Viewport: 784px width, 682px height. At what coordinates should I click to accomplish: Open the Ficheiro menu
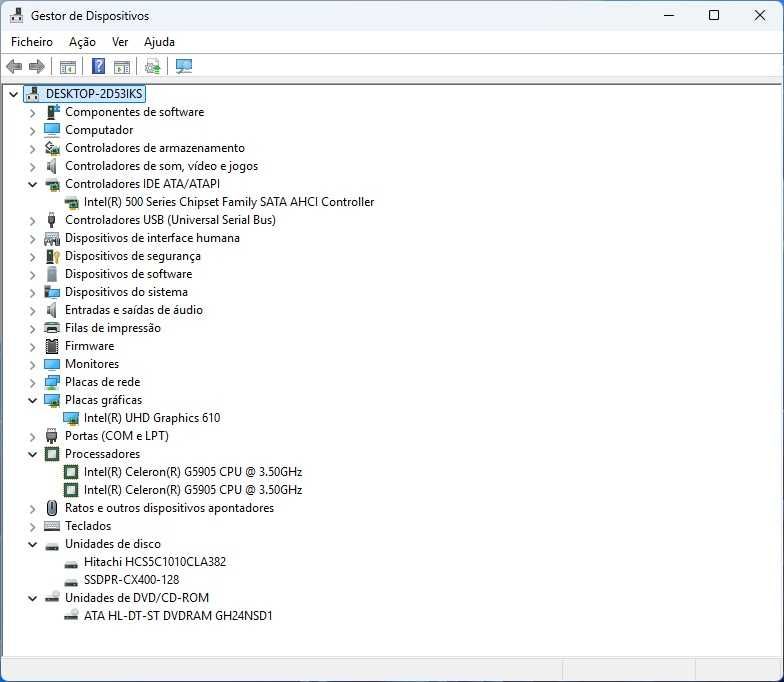click(32, 42)
